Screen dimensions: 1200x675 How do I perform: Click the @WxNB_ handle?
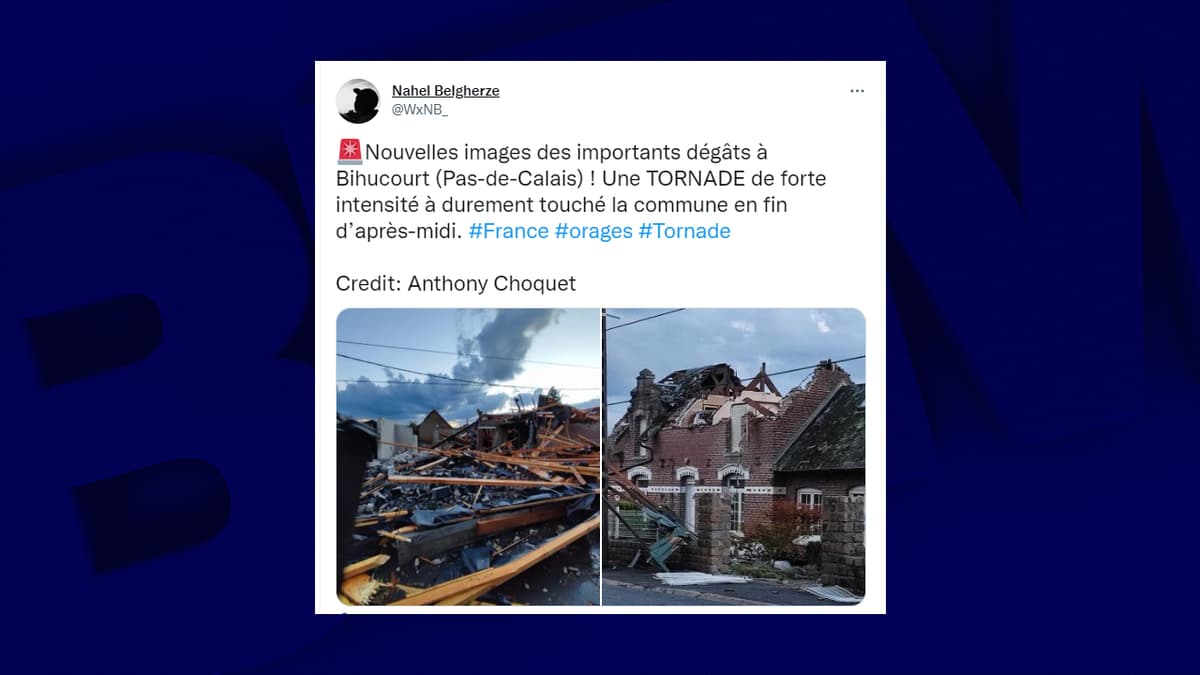(419, 109)
